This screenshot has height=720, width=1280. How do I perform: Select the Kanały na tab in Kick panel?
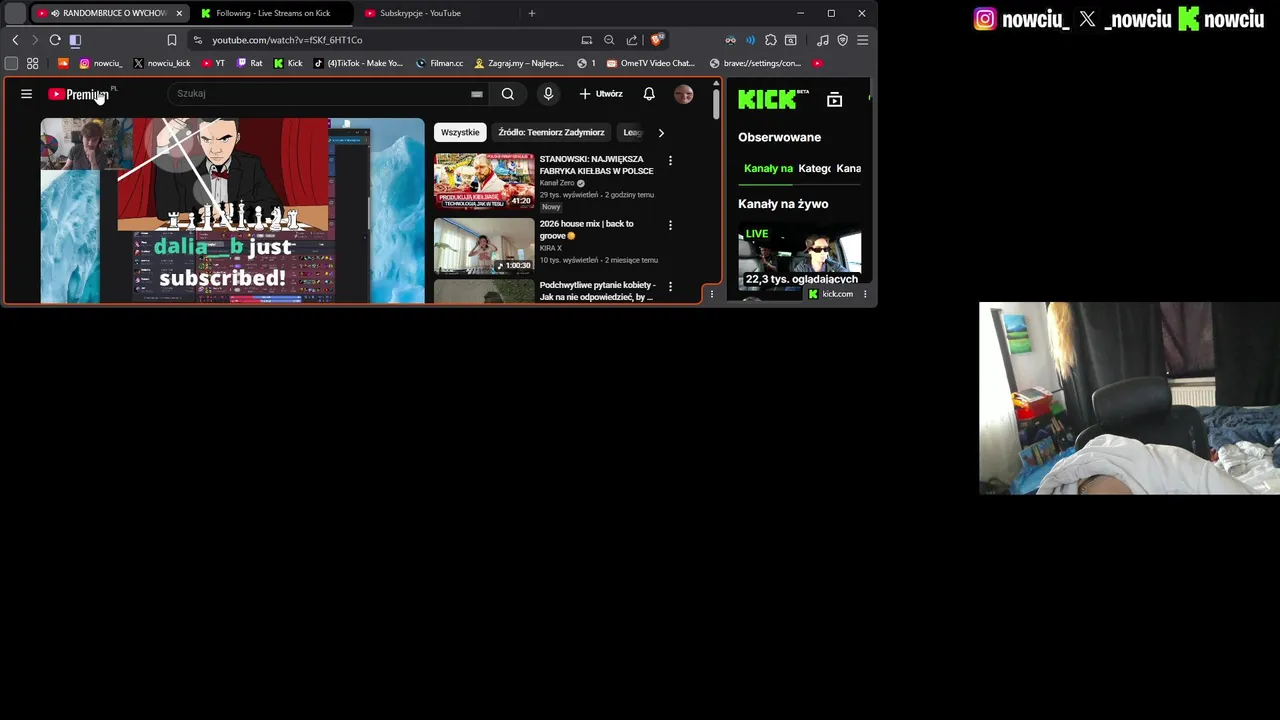click(x=768, y=168)
